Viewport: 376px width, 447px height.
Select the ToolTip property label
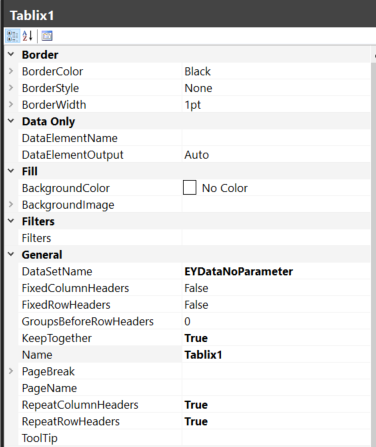(40, 438)
